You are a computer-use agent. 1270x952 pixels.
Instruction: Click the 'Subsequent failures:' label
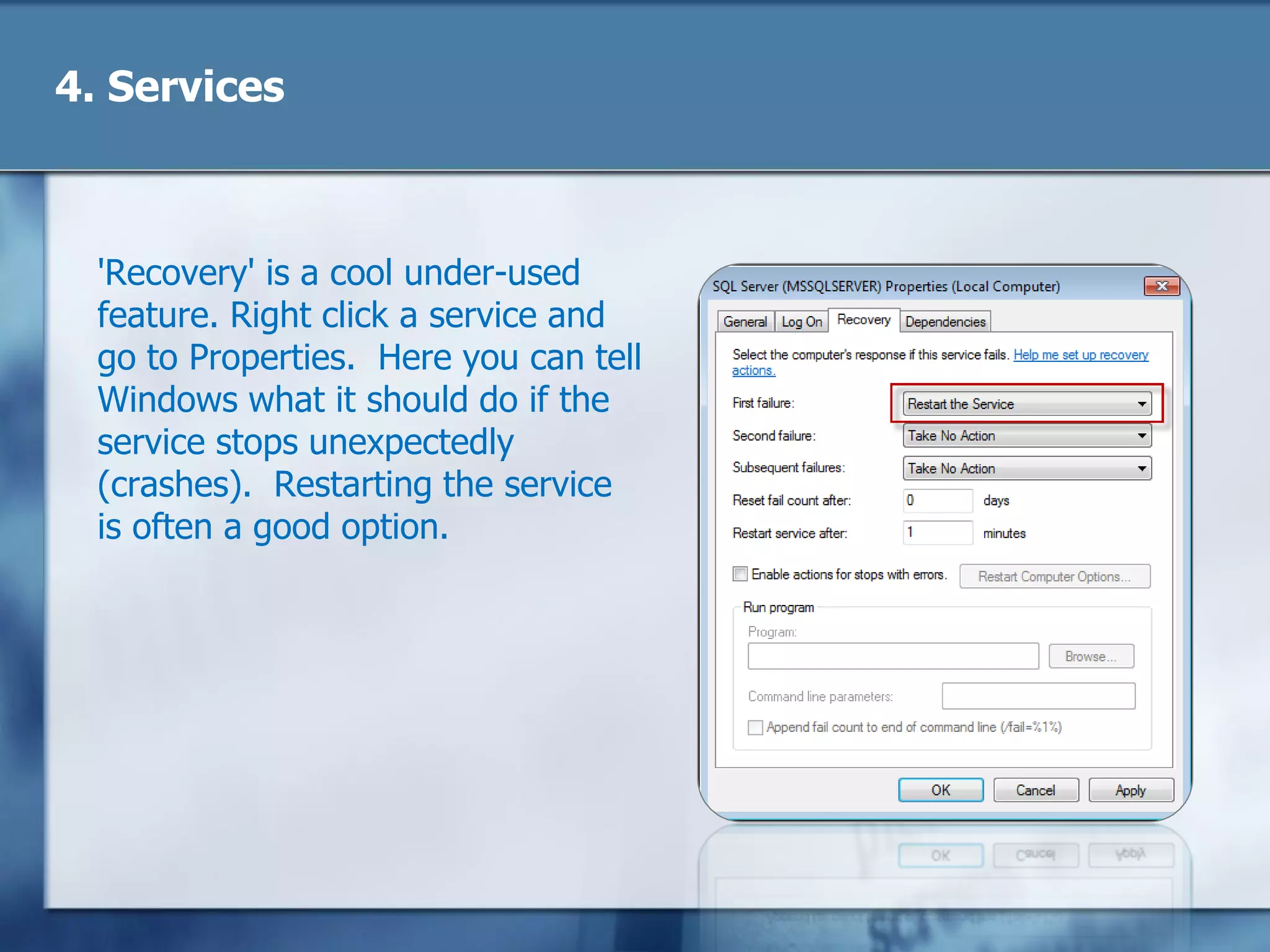coord(789,467)
